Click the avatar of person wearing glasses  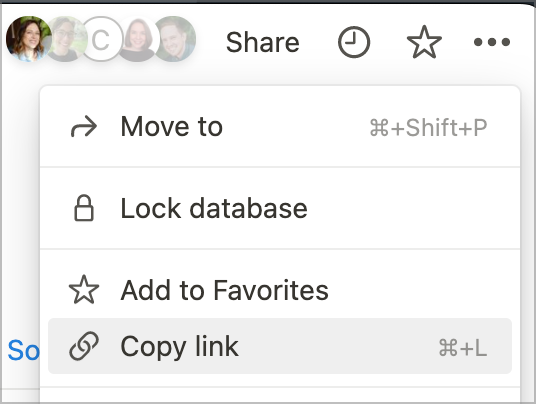(x=65, y=39)
